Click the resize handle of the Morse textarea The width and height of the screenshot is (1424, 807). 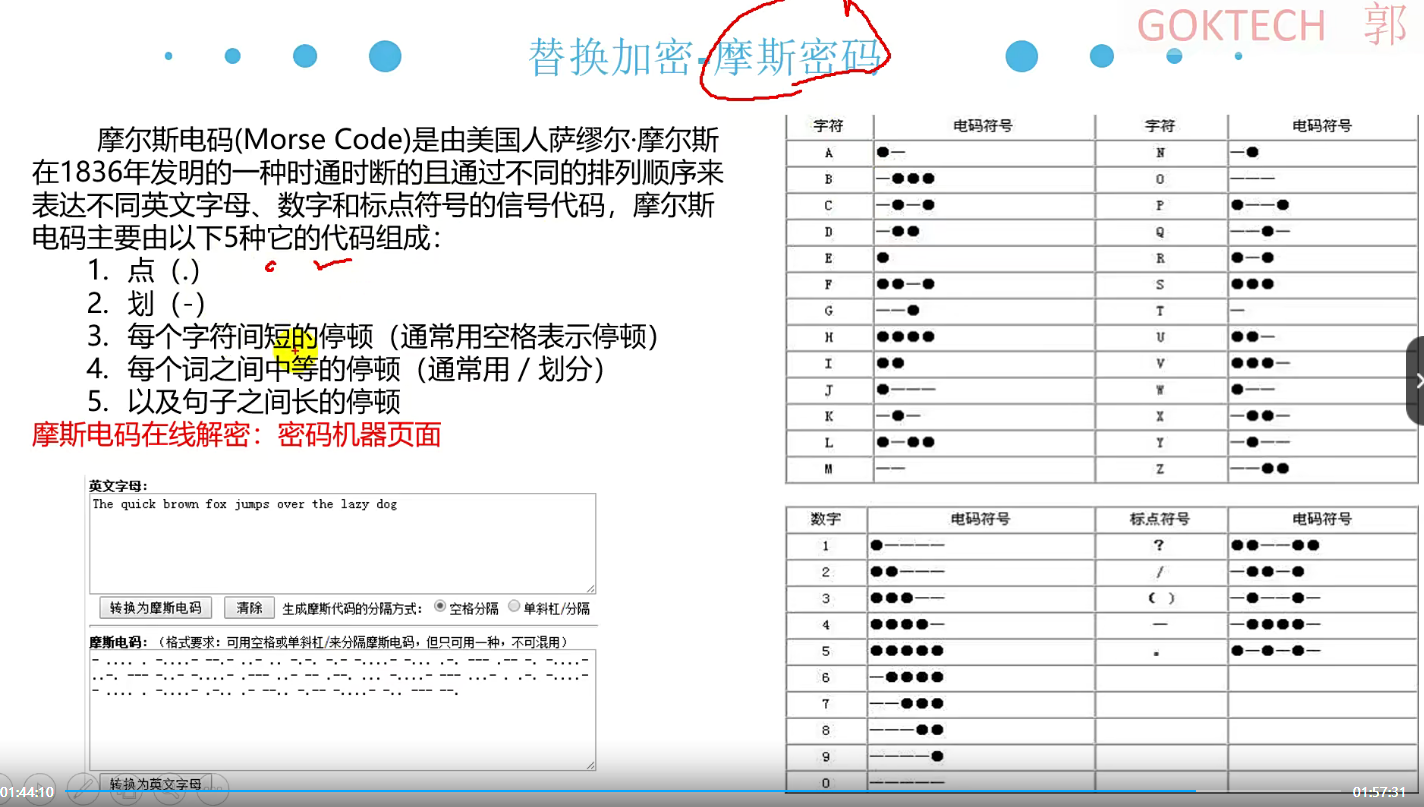tap(592, 767)
